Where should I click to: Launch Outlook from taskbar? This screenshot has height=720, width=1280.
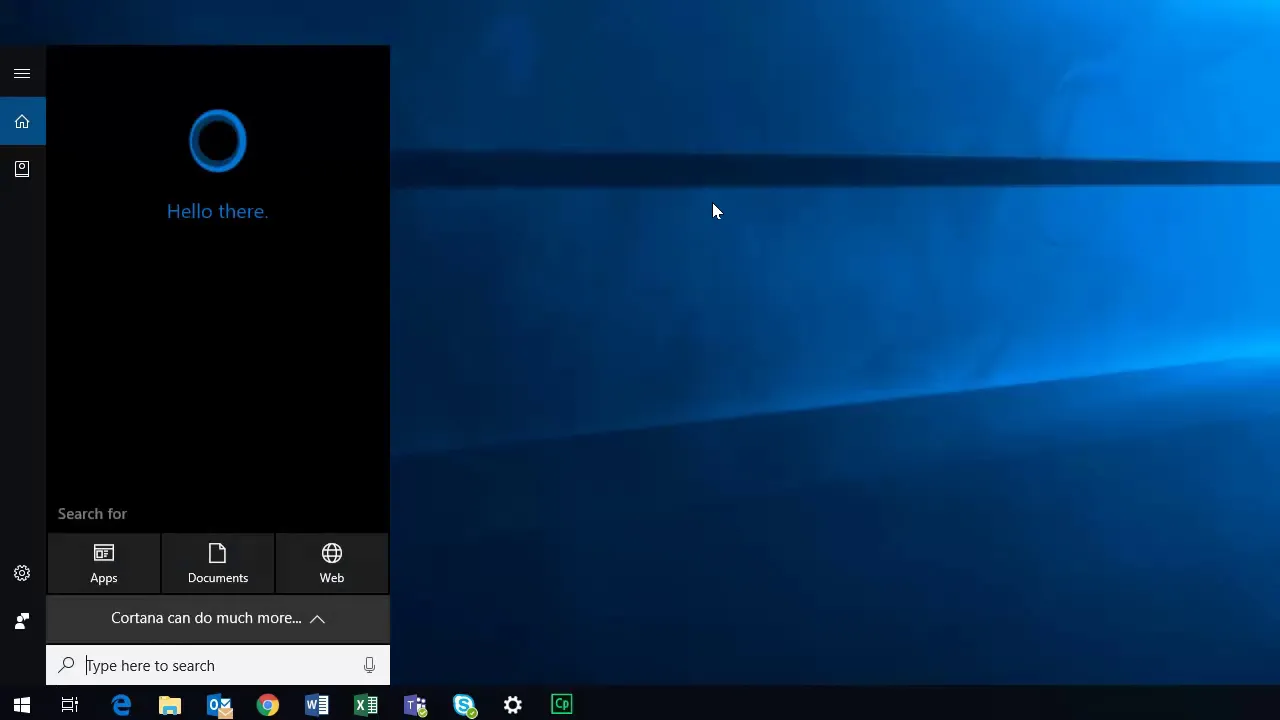pyautogui.click(x=219, y=705)
